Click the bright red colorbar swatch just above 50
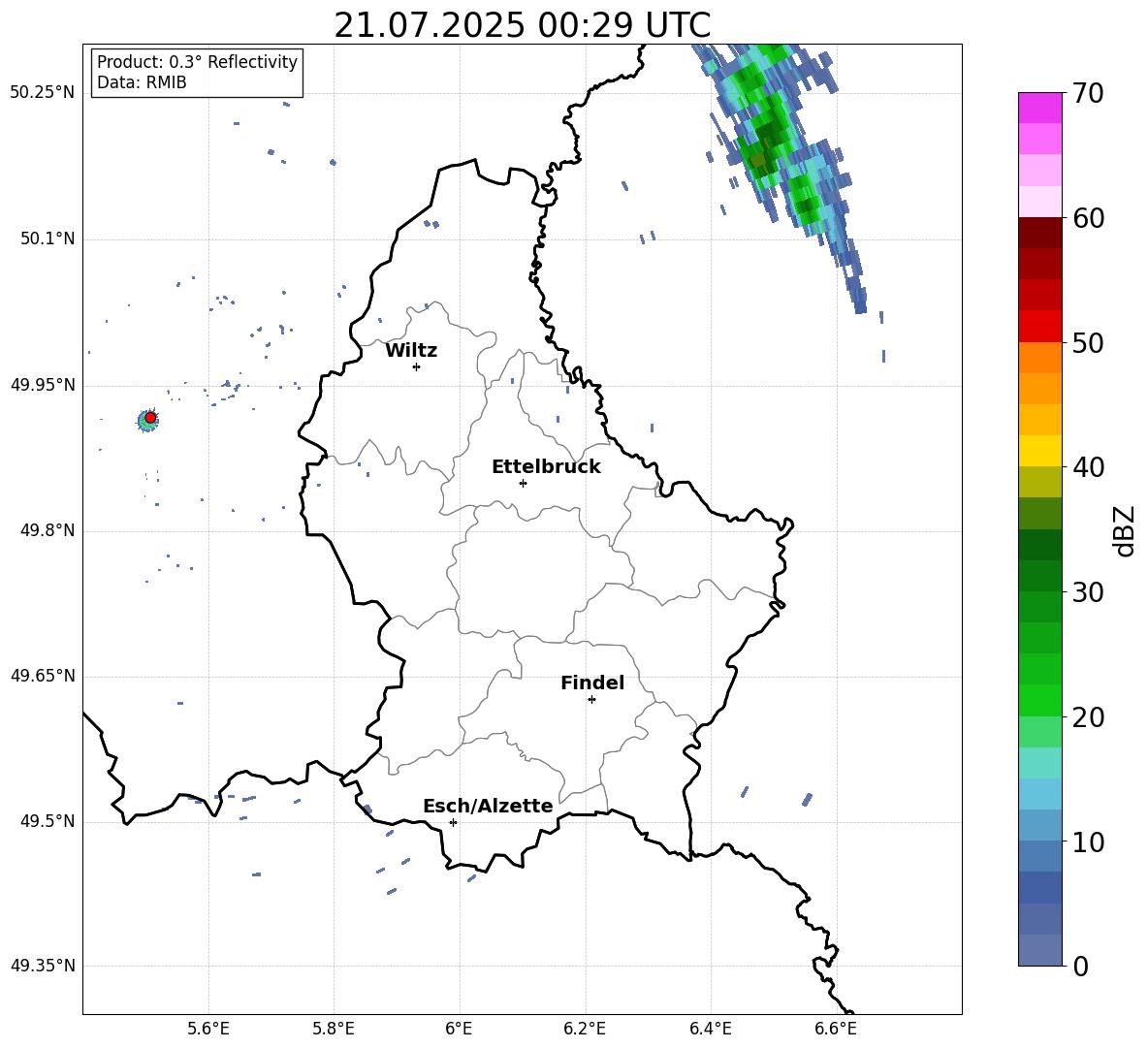Image resolution: width=1148 pixels, height=1048 pixels. pyautogui.click(x=1039, y=327)
